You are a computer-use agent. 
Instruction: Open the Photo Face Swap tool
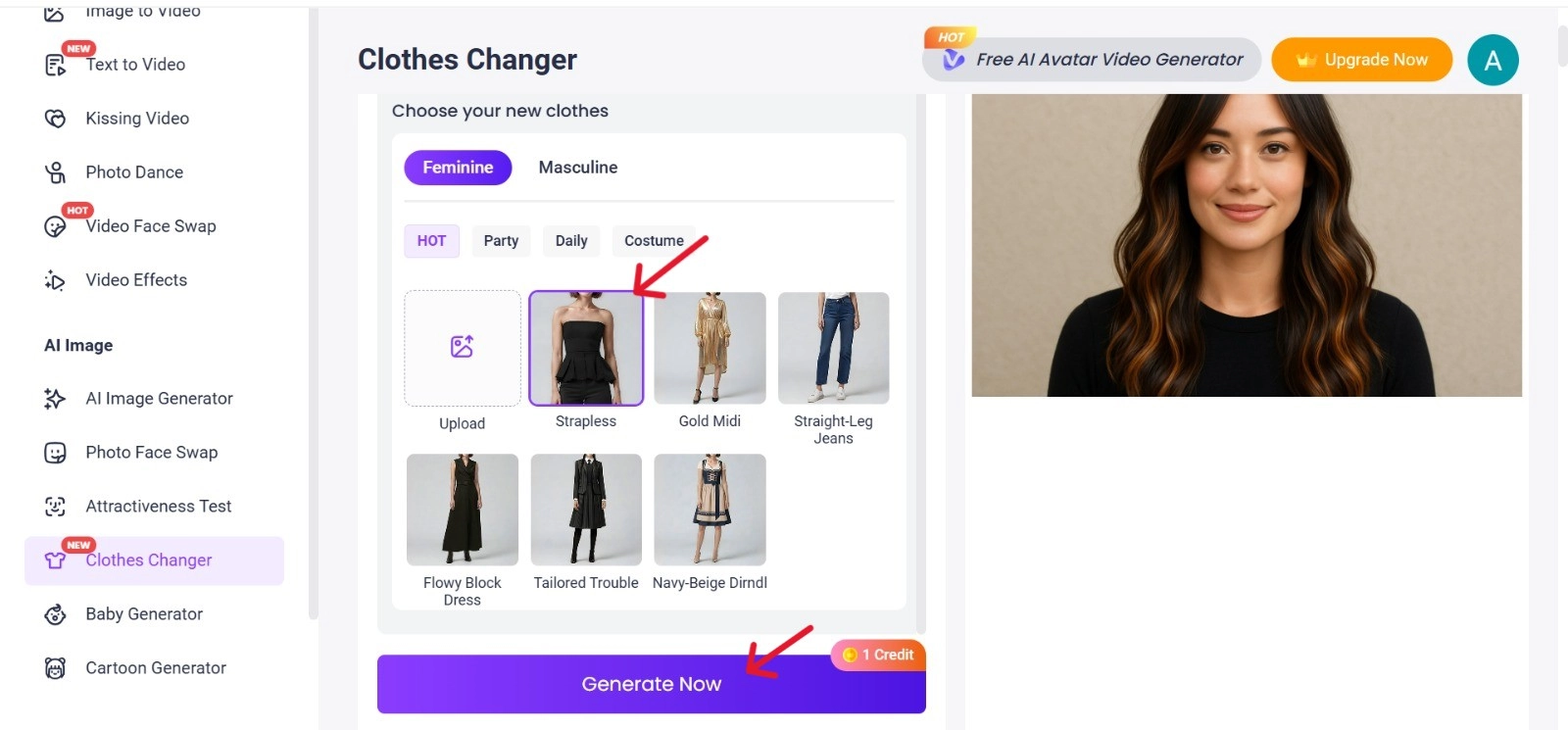point(151,452)
